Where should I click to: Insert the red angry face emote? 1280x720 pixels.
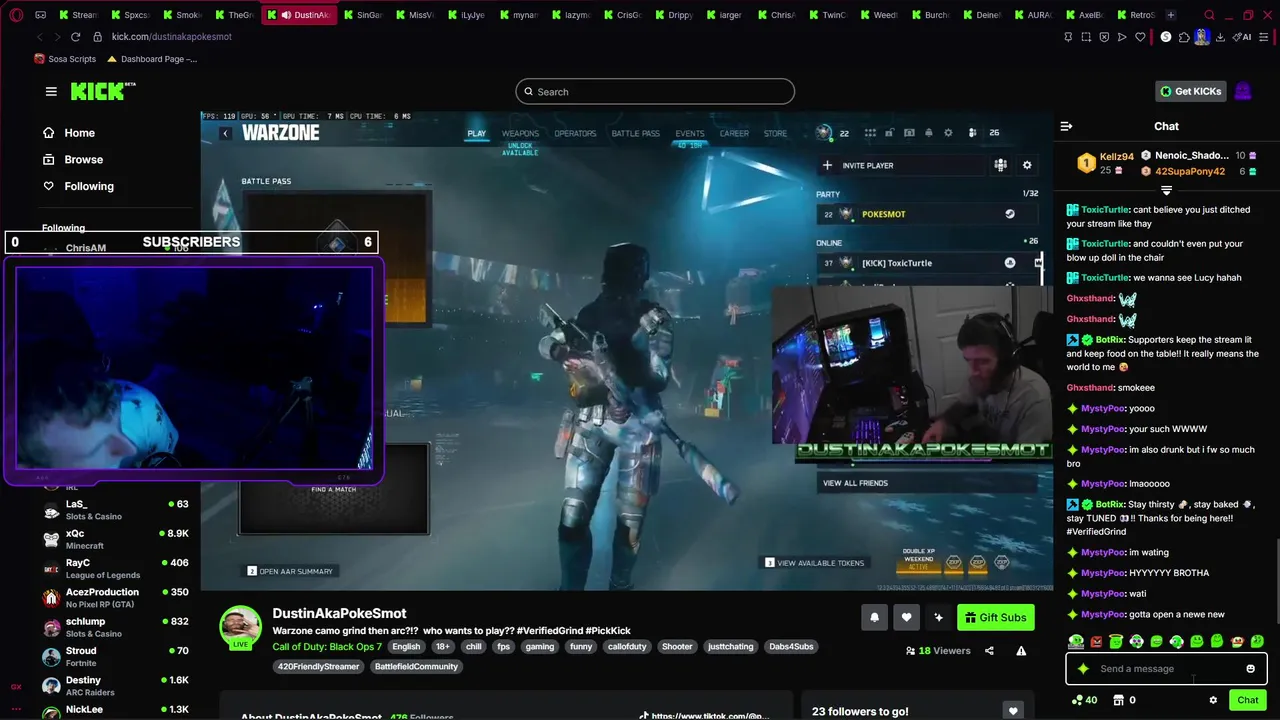(1096, 642)
